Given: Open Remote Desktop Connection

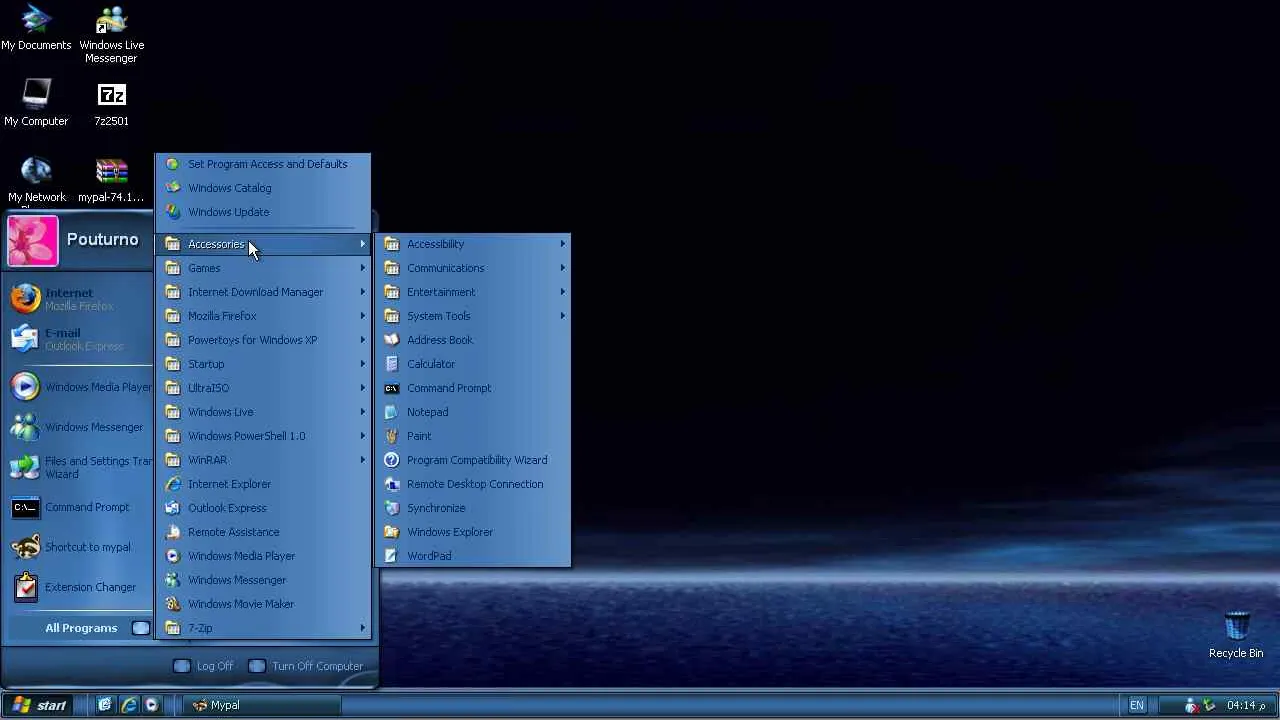Looking at the screenshot, I should coord(473,484).
